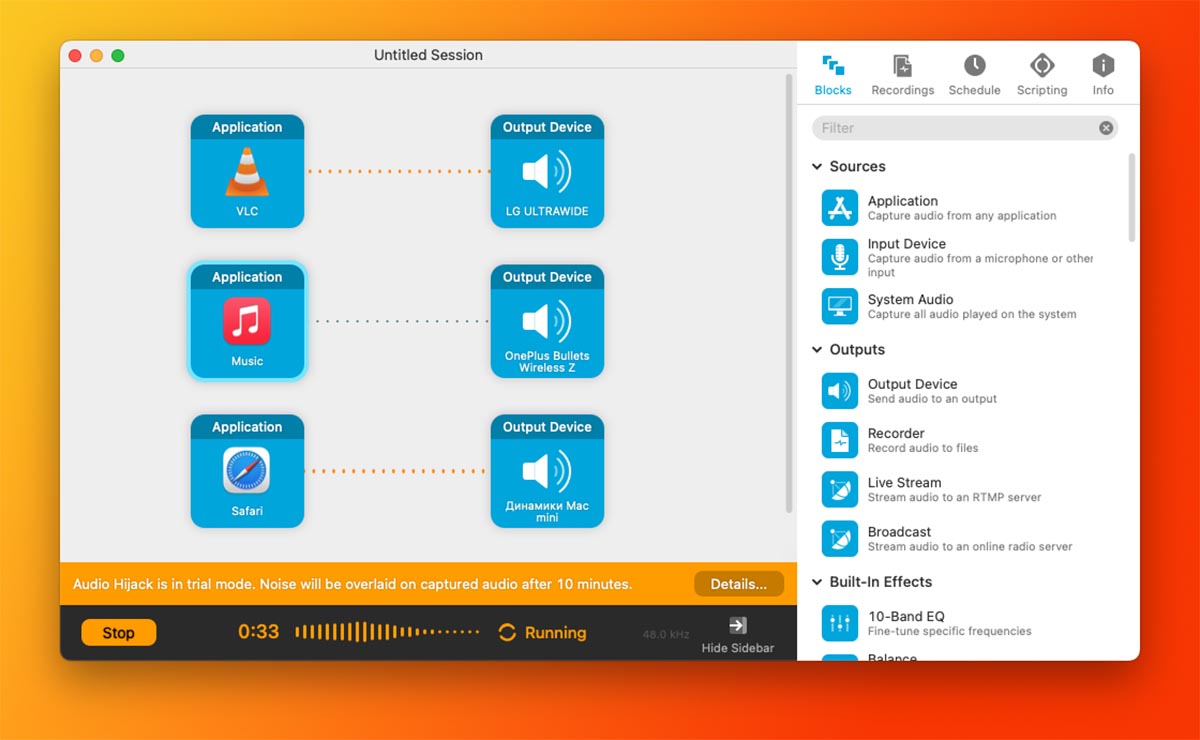Click 'Capture all audio played on the system' text

(x=972, y=314)
